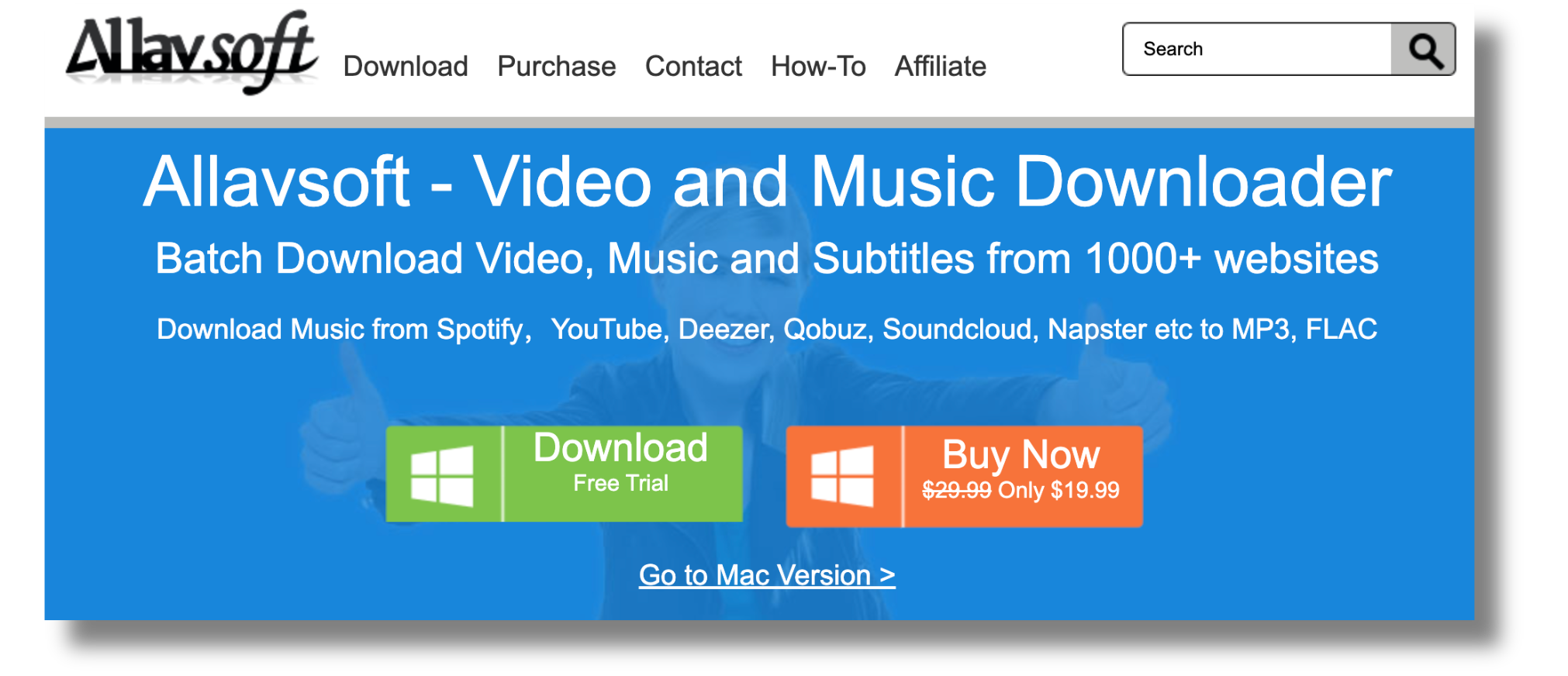Go to the Contact page
The width and height of the screenshot is (1568, 676).
pos(693,67)
